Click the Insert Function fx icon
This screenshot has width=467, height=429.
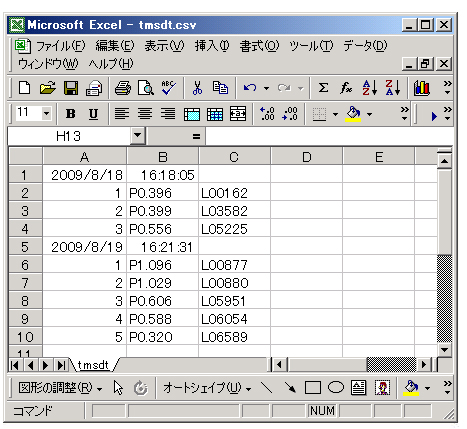[x=346, y=88]
